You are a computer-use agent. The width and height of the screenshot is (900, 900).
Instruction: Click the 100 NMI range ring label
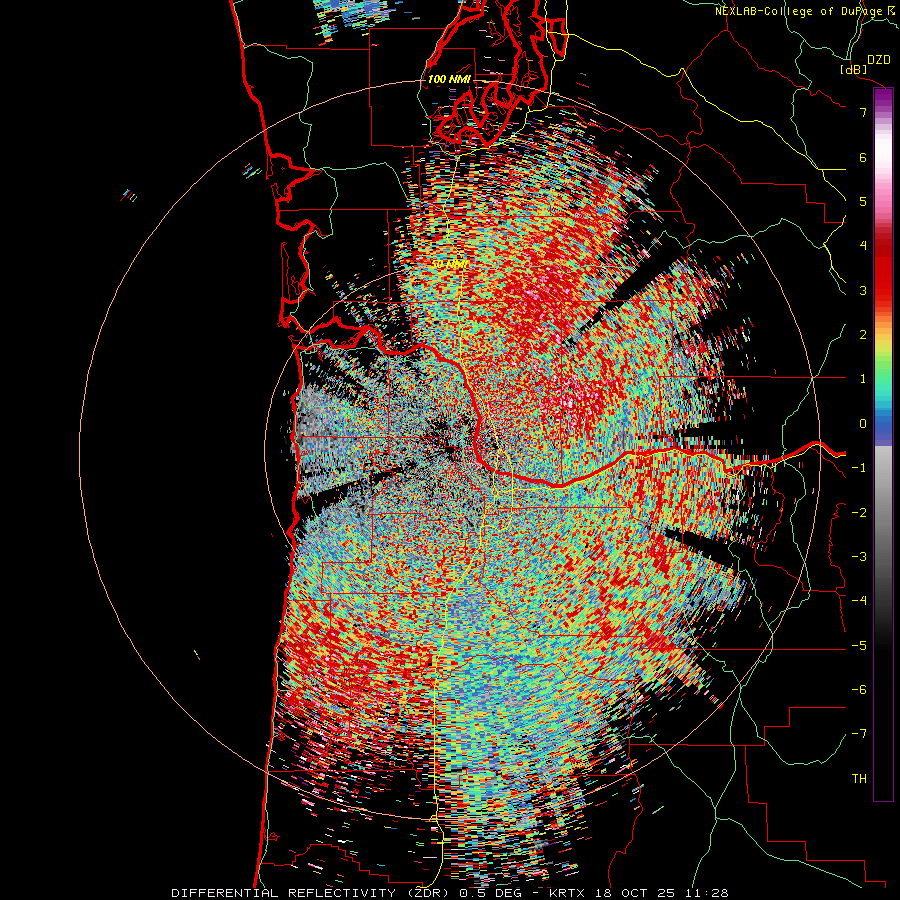[x=448, y=79]
